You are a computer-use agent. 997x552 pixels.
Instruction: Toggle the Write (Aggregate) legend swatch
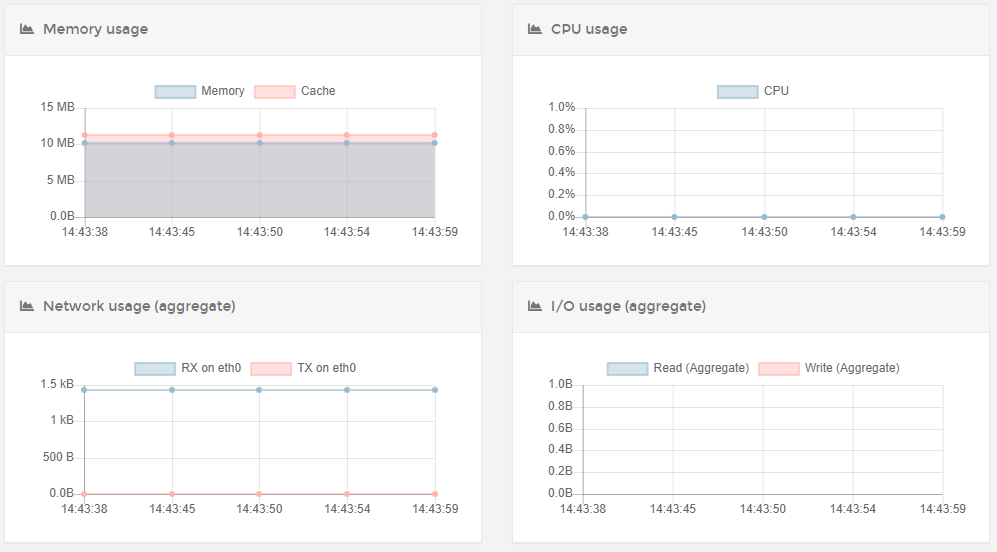[x=779, y=369]
